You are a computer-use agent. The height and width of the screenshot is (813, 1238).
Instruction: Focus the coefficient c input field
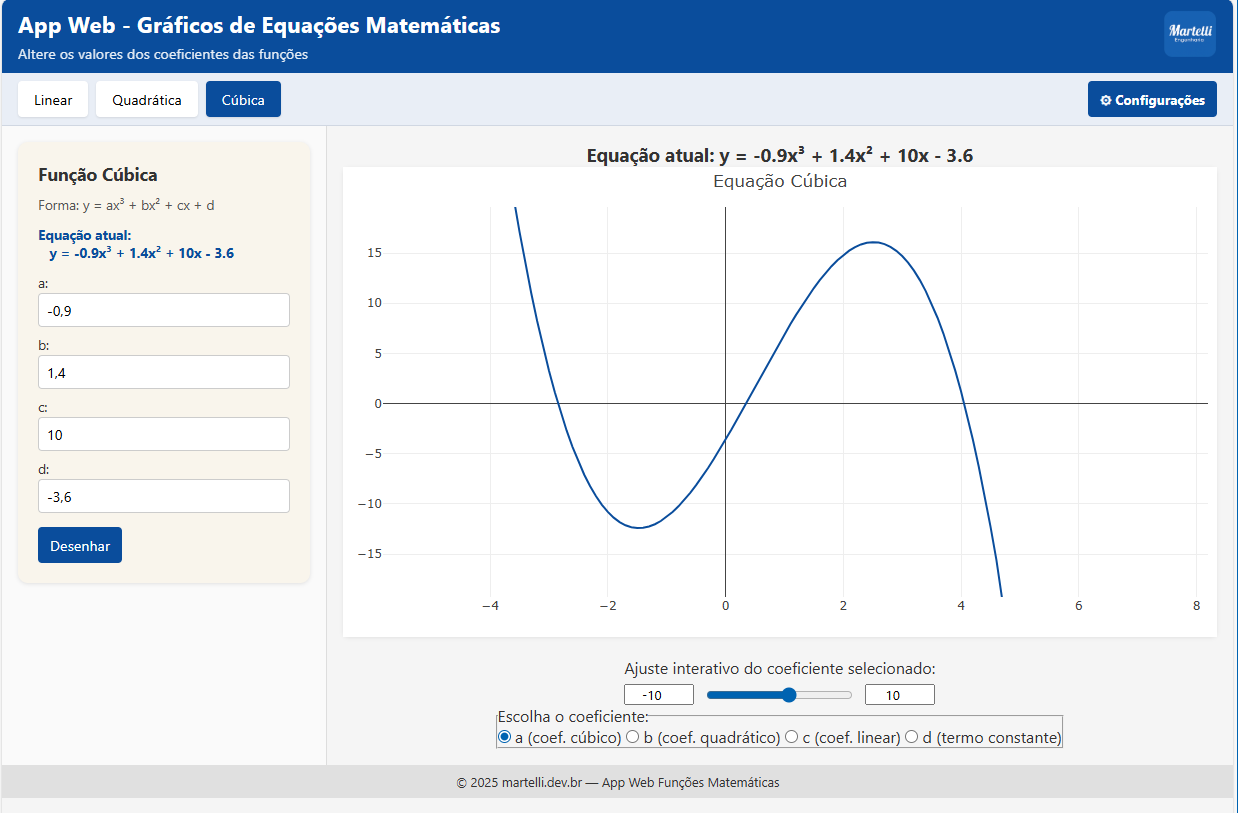coord(164,435)
